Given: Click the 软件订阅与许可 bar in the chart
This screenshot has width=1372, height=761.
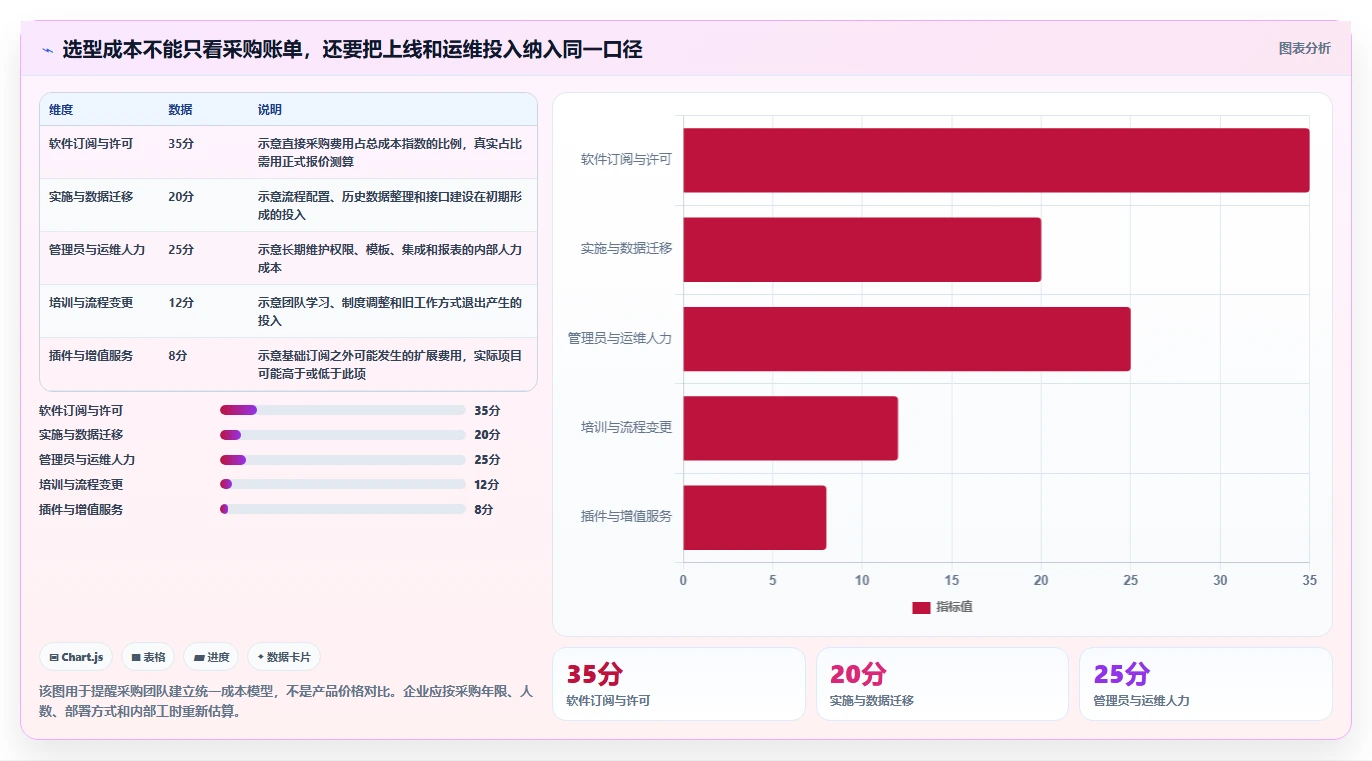Looking at the screenshot, I should tap(996, 160).
